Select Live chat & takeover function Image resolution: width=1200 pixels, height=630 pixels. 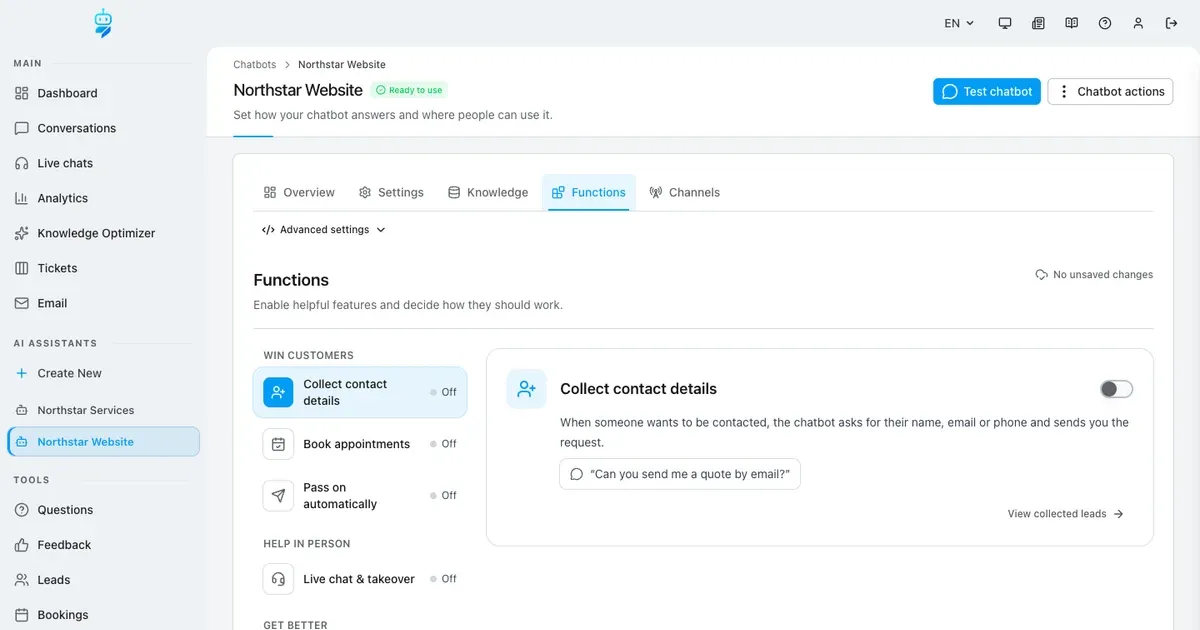point(360,579)
